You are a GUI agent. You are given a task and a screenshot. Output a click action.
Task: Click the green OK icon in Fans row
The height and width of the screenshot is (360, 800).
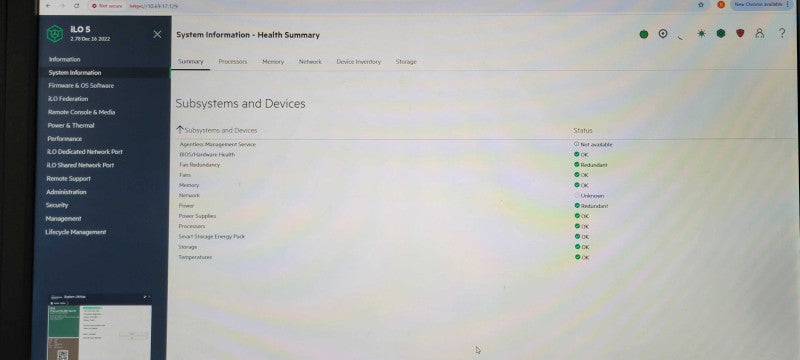(x=577, y=174)
